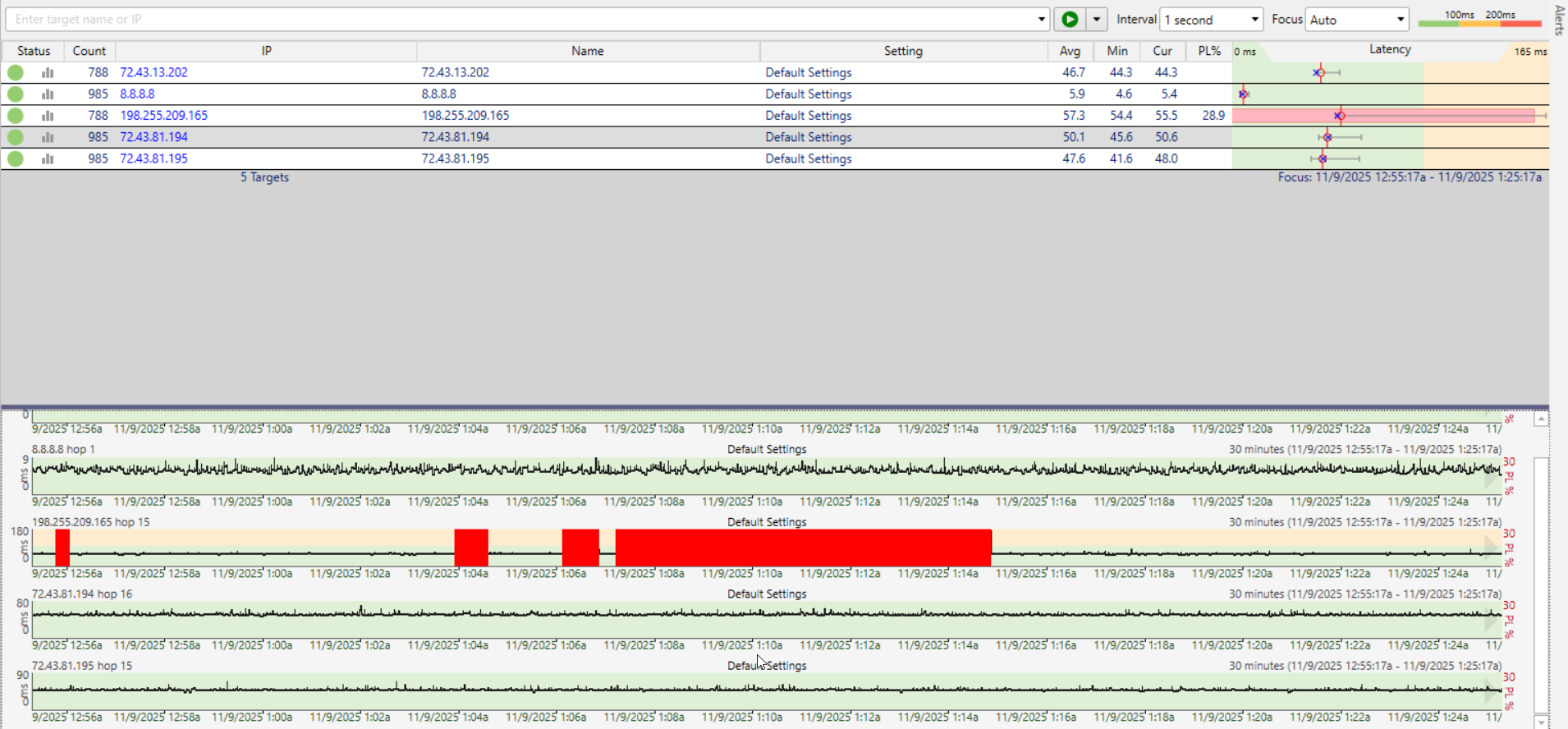Viewport: 1568px width, 729px height.
Task: Click graph icon in 72.43.81.195 row
Action: pyautogui.click(x=48, y=158)
